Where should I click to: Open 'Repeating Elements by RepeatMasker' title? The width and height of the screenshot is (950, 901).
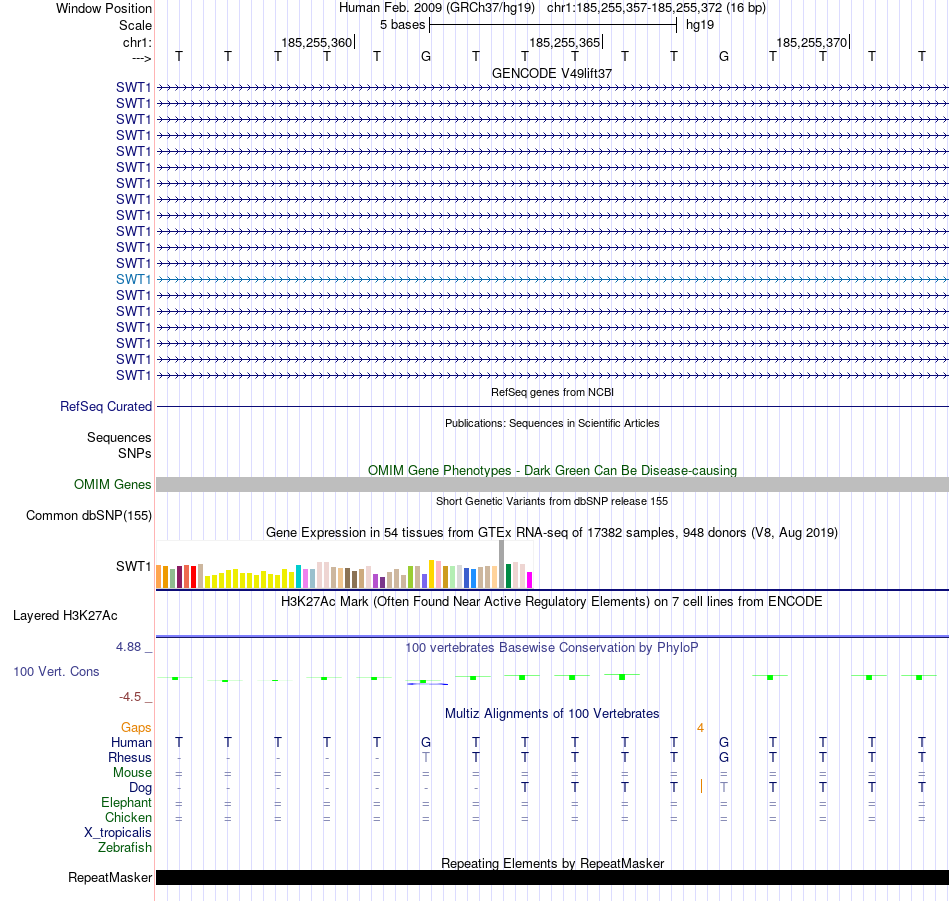[x=552, y=863]
